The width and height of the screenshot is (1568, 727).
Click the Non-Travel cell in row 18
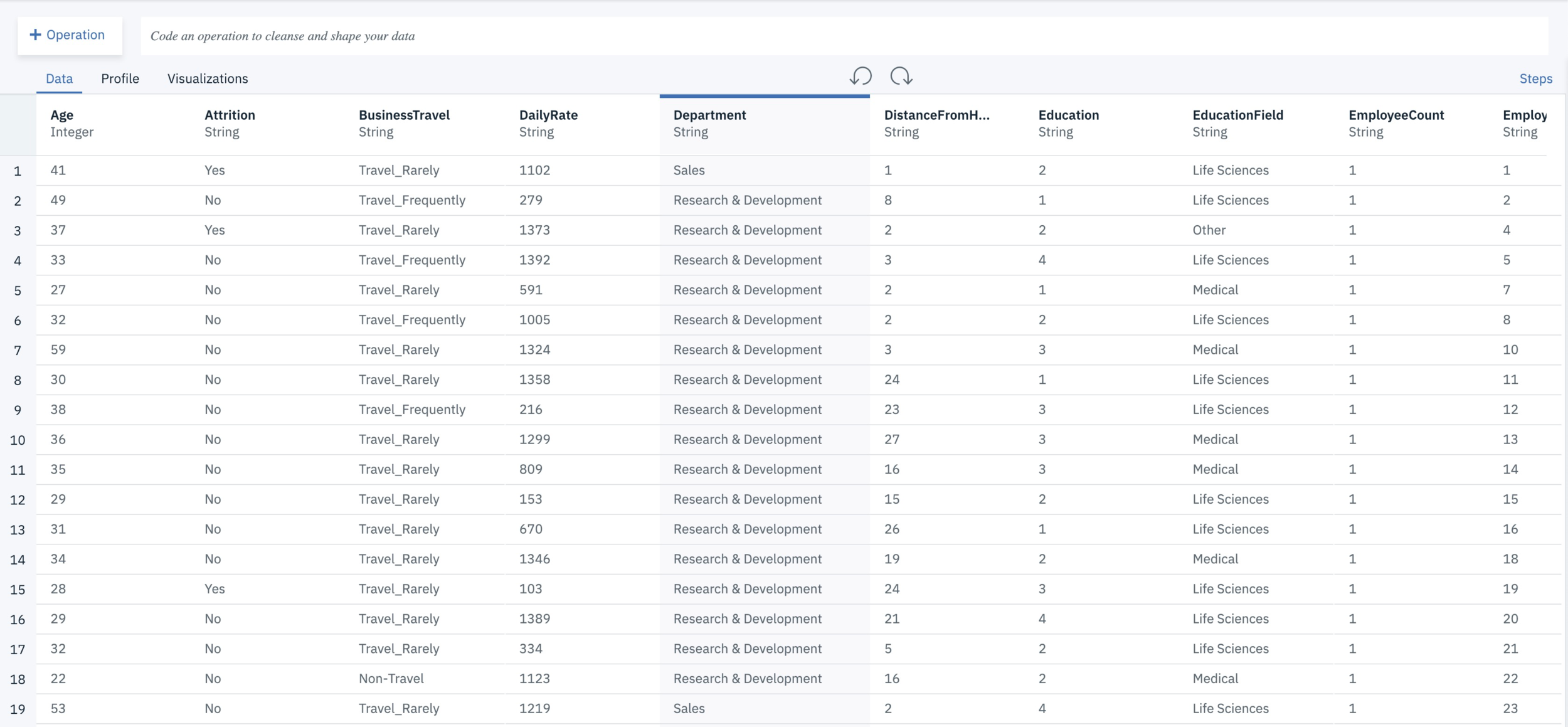(391, 679)
